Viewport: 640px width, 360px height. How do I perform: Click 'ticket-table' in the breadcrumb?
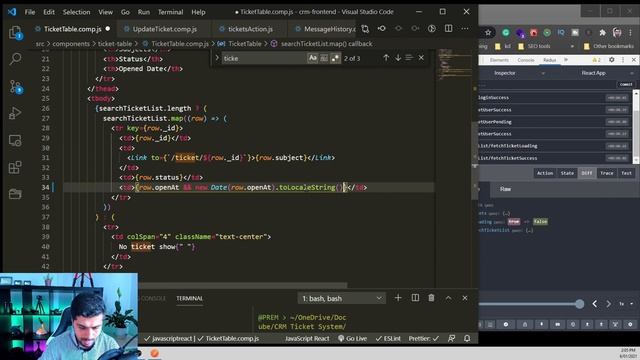[115, 44]
